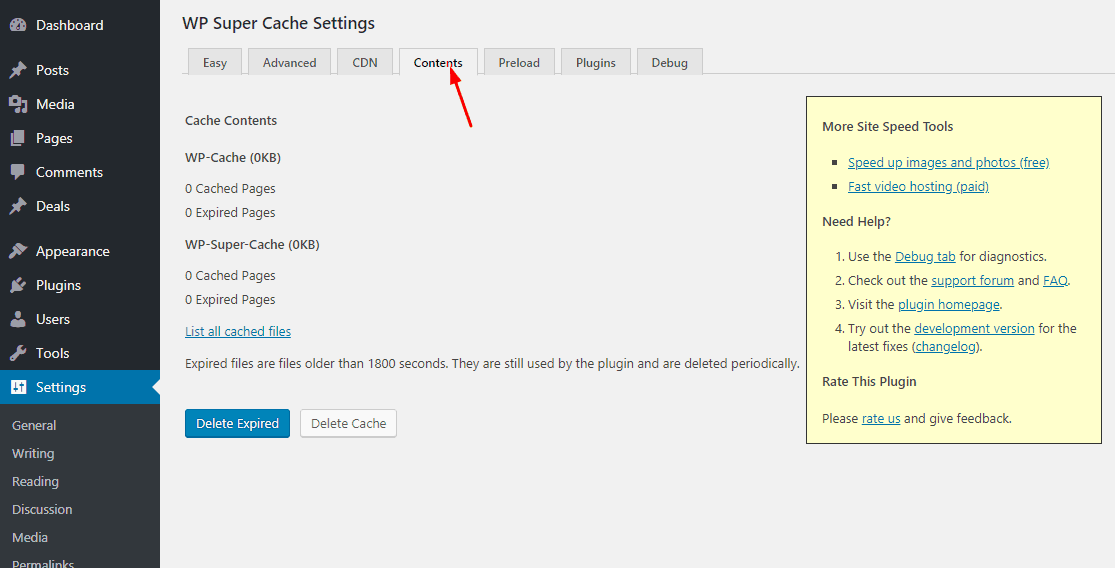
Task: Click the Plugins plug icon
Action: tap(18, 285)
